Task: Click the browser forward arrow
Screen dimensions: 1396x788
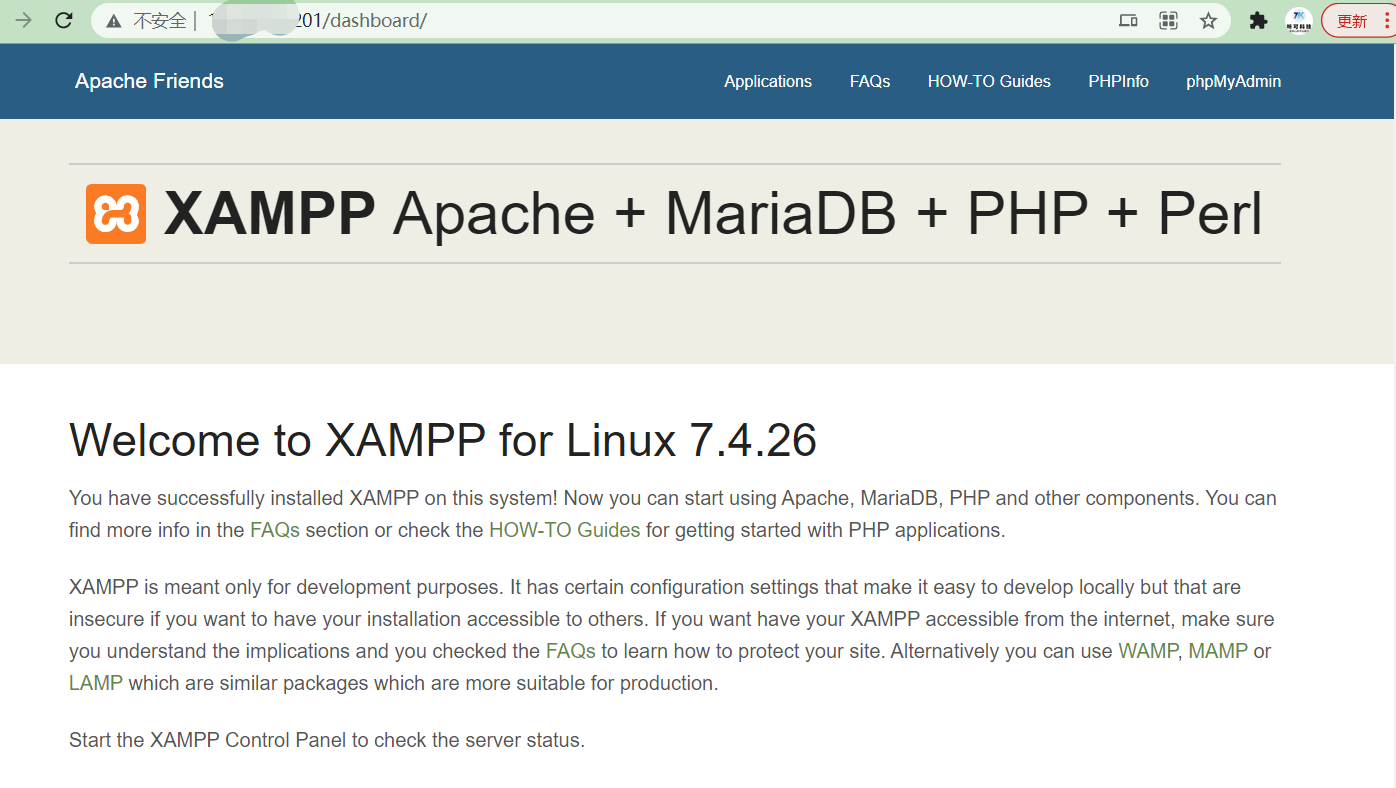Action: (23, 20)
